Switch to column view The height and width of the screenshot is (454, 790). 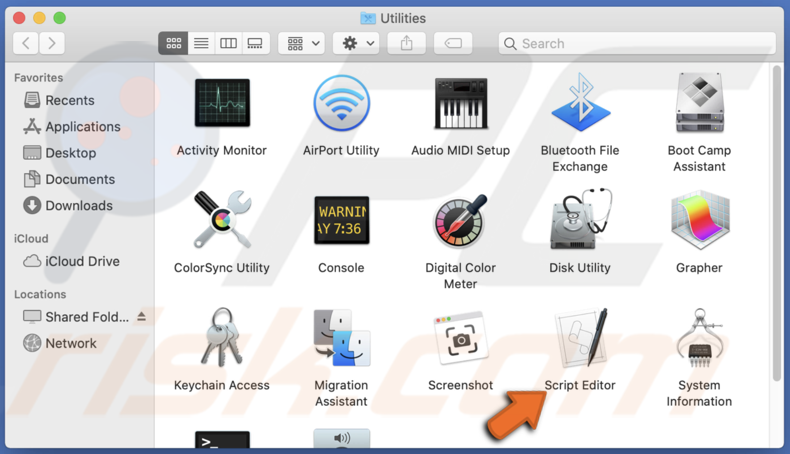(228, 43)
